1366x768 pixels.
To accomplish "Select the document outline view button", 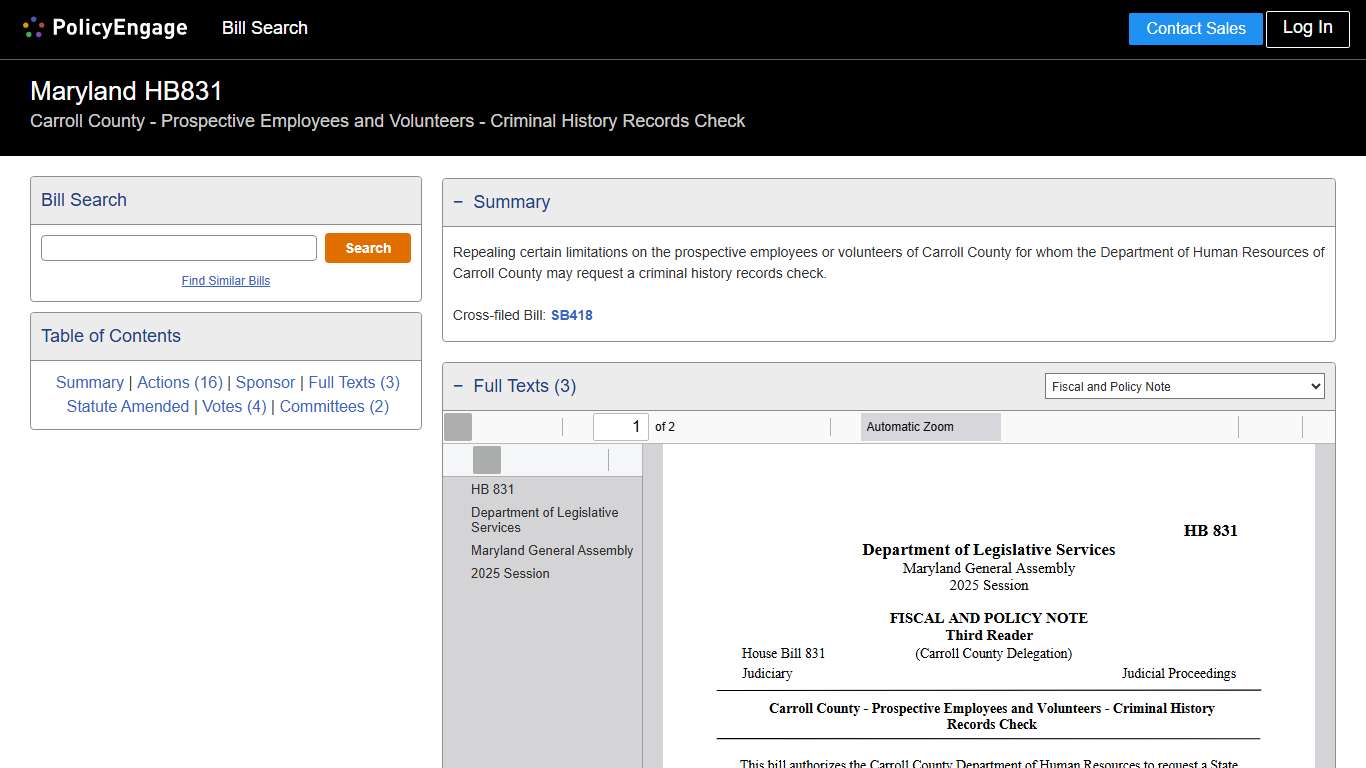I will (x=487, y=460).
